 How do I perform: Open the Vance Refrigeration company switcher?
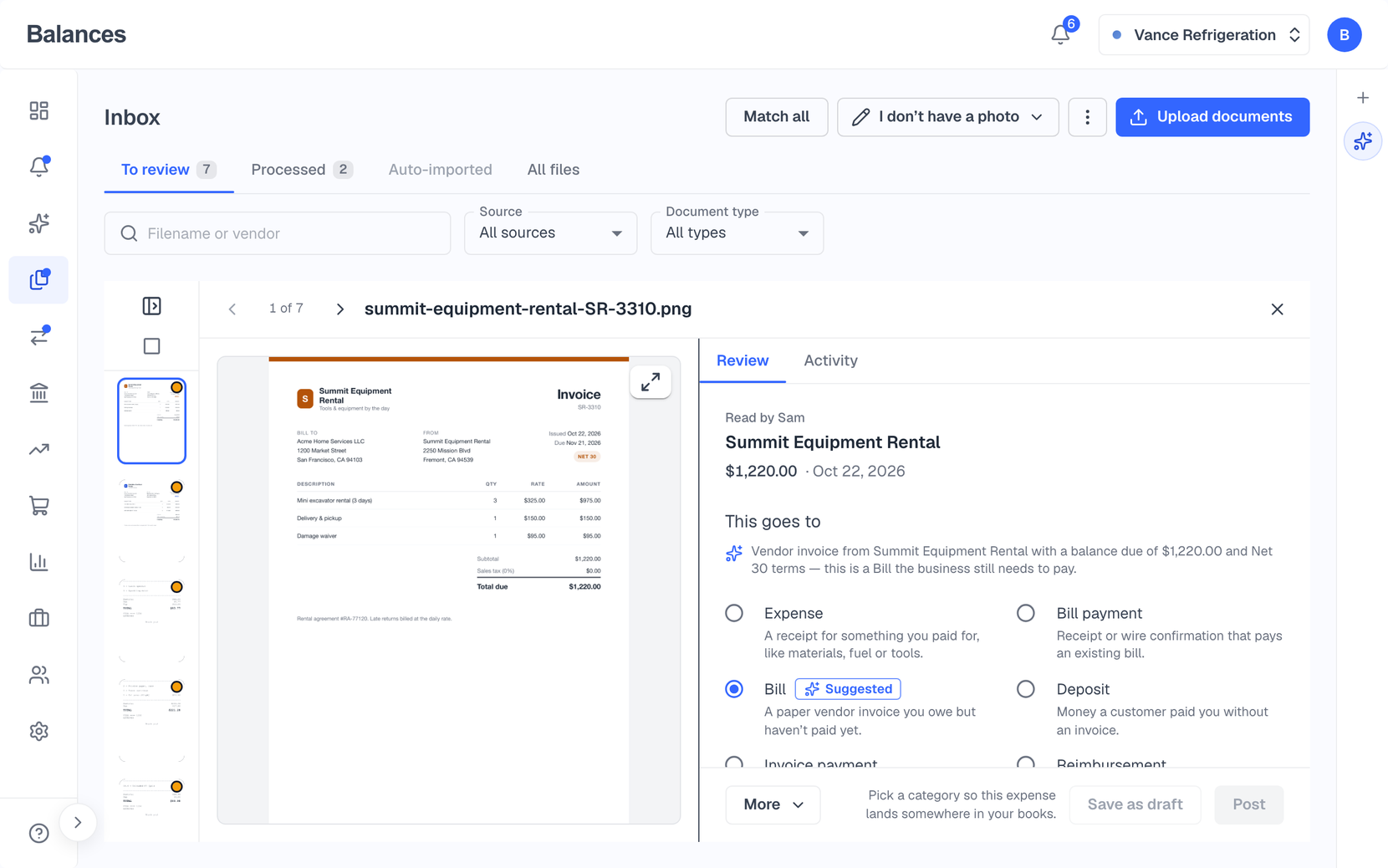pos(1204,34)
